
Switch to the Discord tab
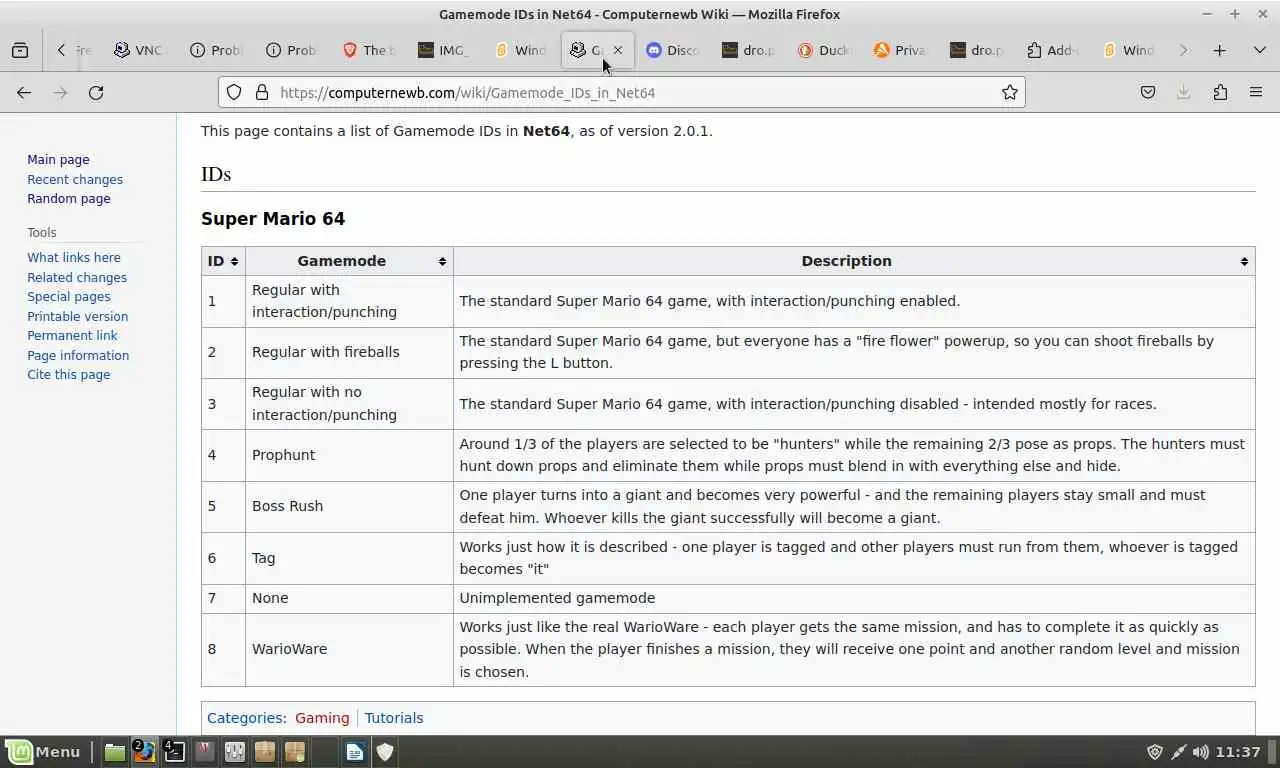672,50
